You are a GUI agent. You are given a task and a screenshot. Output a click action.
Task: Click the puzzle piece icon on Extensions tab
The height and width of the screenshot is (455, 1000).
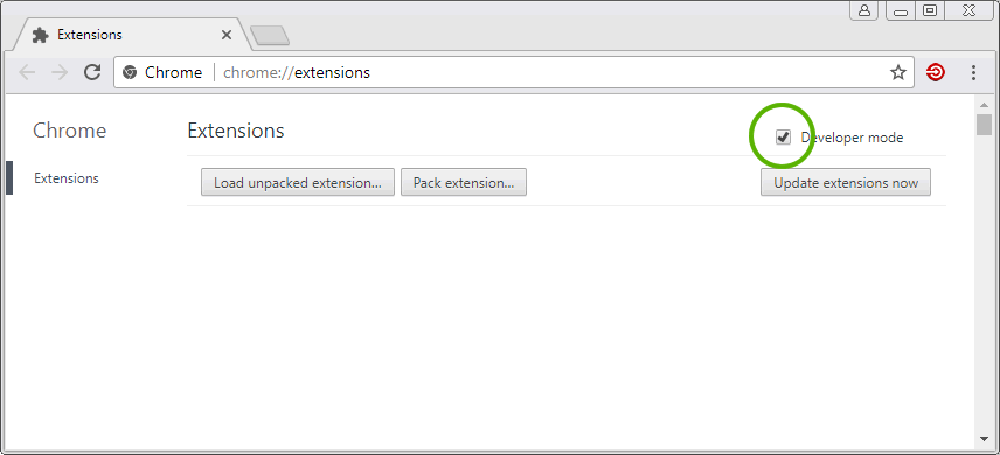pyautogui.click(x=41, y=35)
